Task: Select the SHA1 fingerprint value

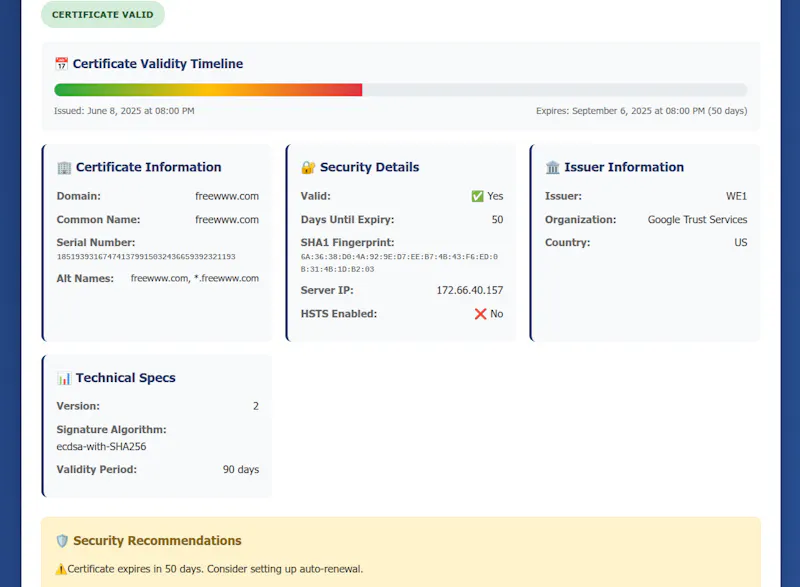Action: coord(399,263)
